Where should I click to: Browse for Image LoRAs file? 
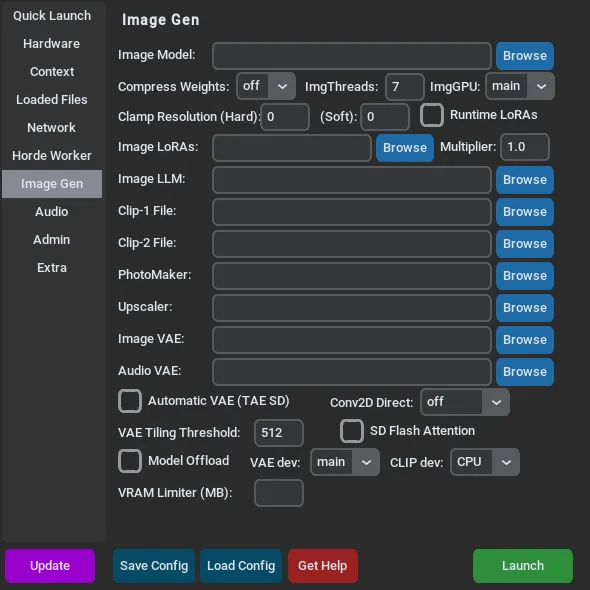(x=405, y=148)
